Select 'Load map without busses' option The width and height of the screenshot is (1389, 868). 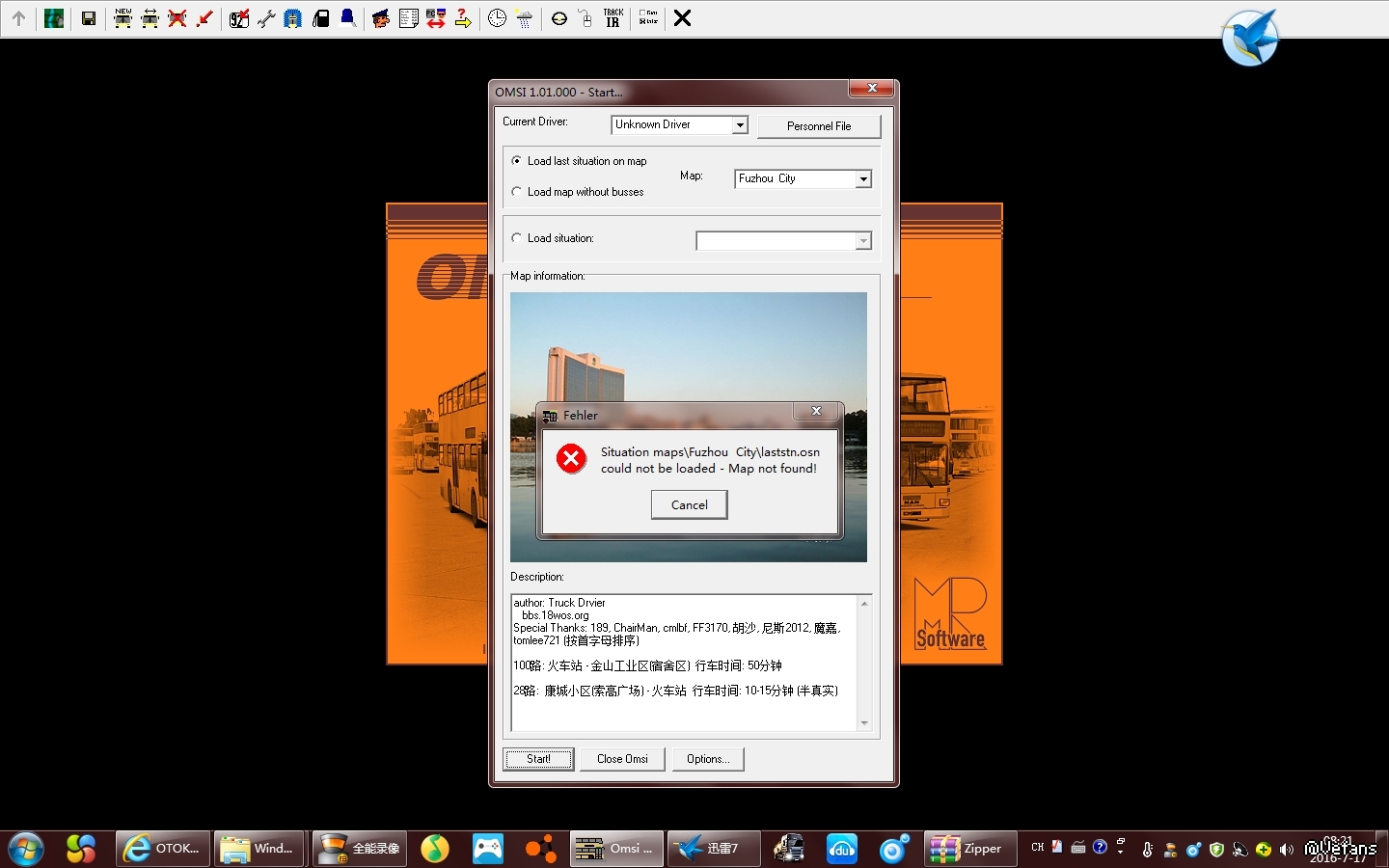[x=517, y=192]
